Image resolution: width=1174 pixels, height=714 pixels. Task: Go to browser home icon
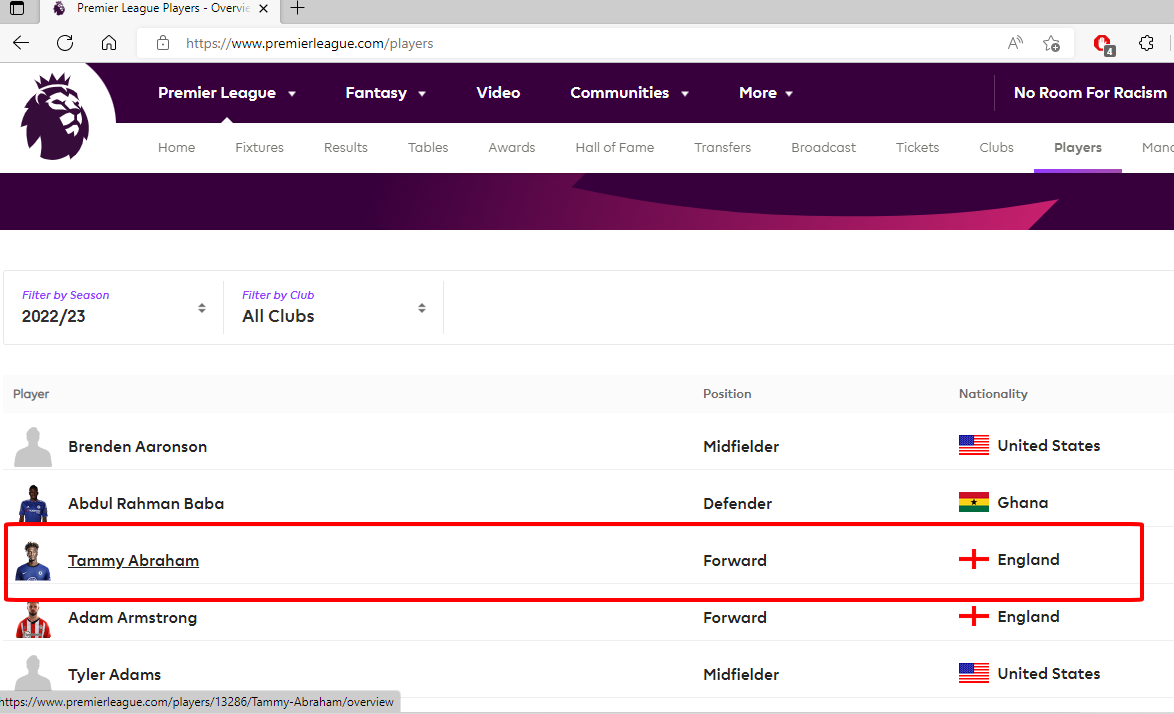109,43
